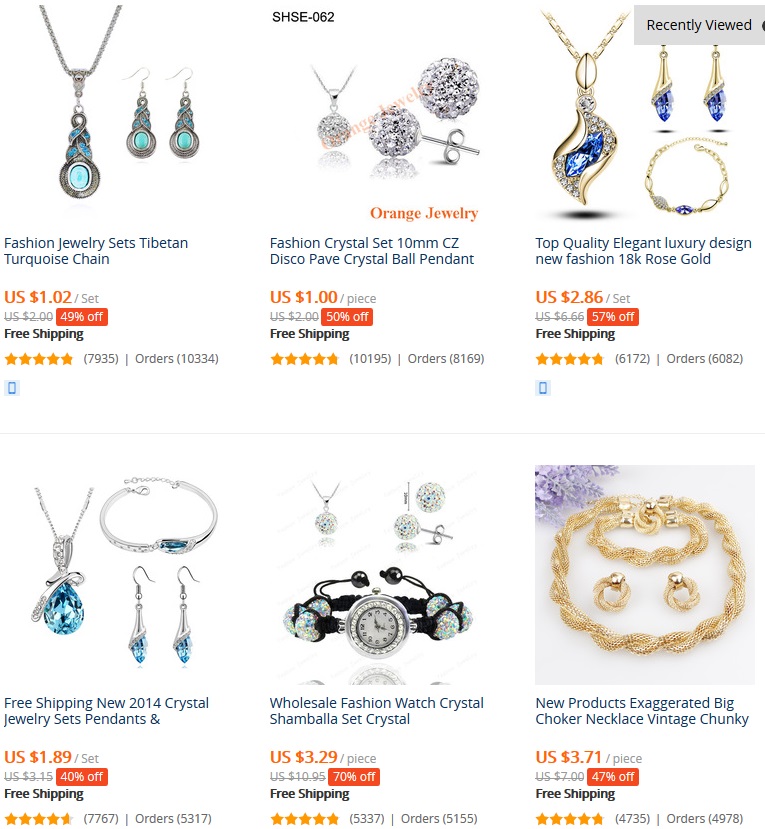Screen dimensions: 765x829
Task: Click the gold chunky choker necklace thumbnail
Action: pyautogui.click(x=644, y=575)
